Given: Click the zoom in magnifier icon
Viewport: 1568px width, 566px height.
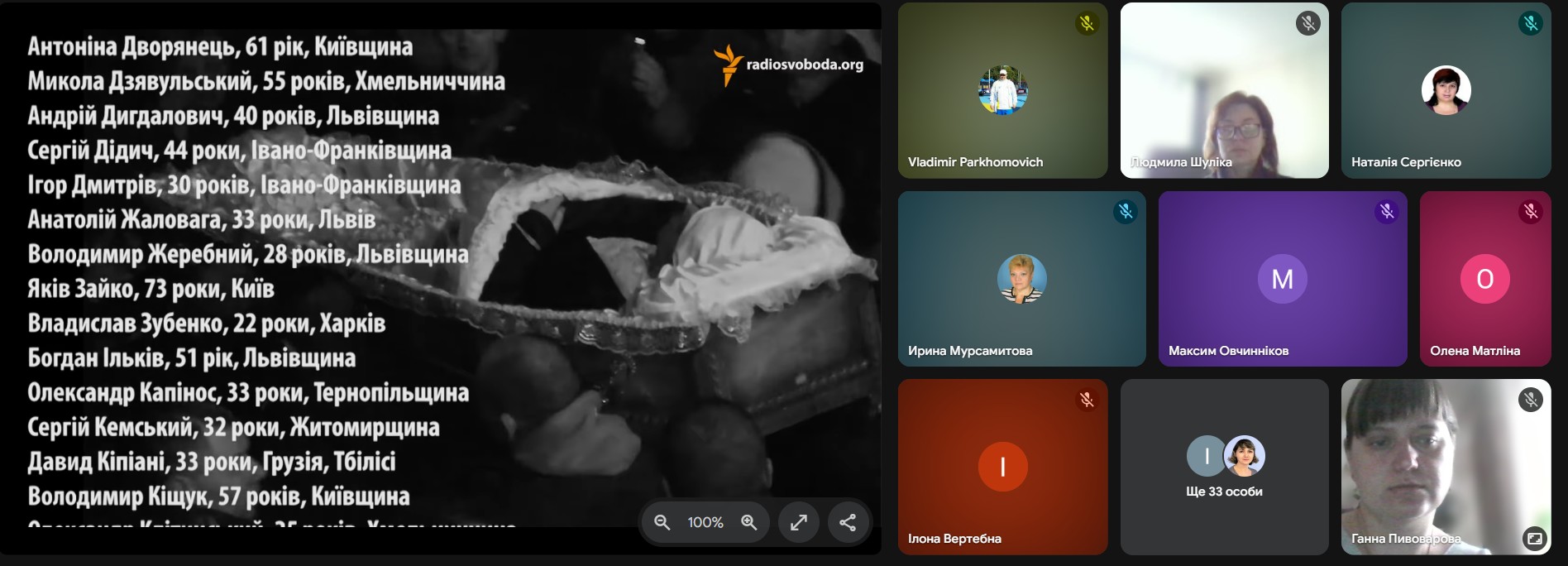Looking at the screenshot, I should 749,522.
